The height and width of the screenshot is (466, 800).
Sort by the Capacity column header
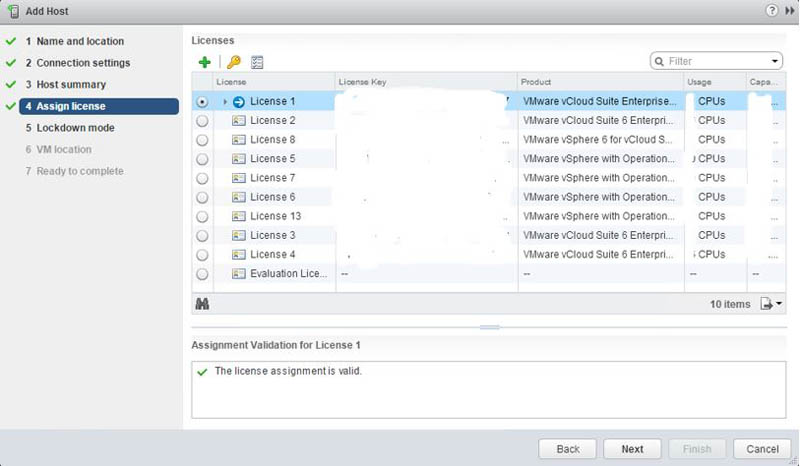click(766, 82)
